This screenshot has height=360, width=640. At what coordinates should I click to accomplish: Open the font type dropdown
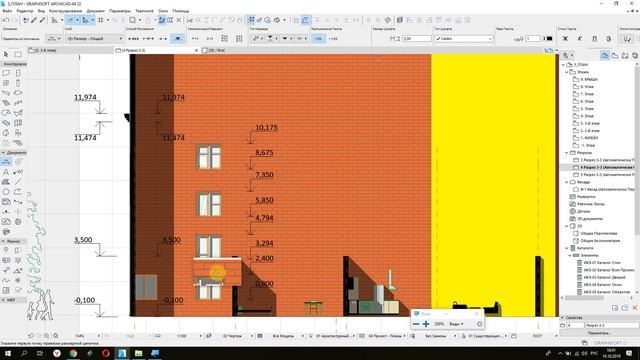pos(464,38)
